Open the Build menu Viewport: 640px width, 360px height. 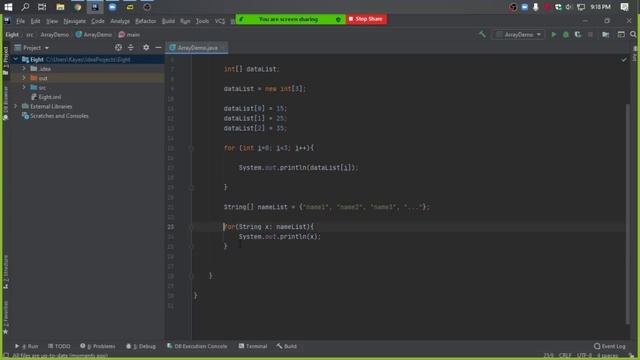[x=168, y=21]
